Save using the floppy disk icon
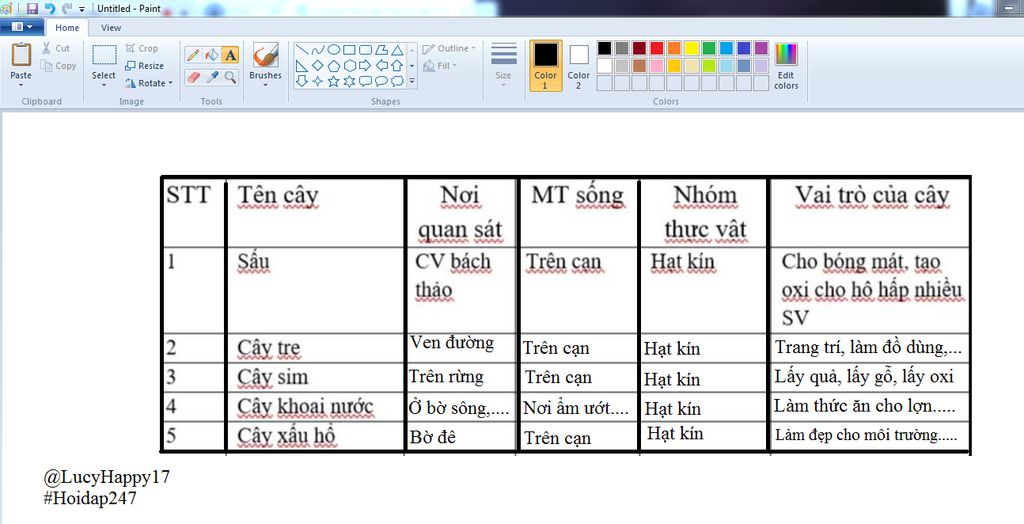Image resolution: width=1024 pixels, height=524 pixels. (32, 8)
